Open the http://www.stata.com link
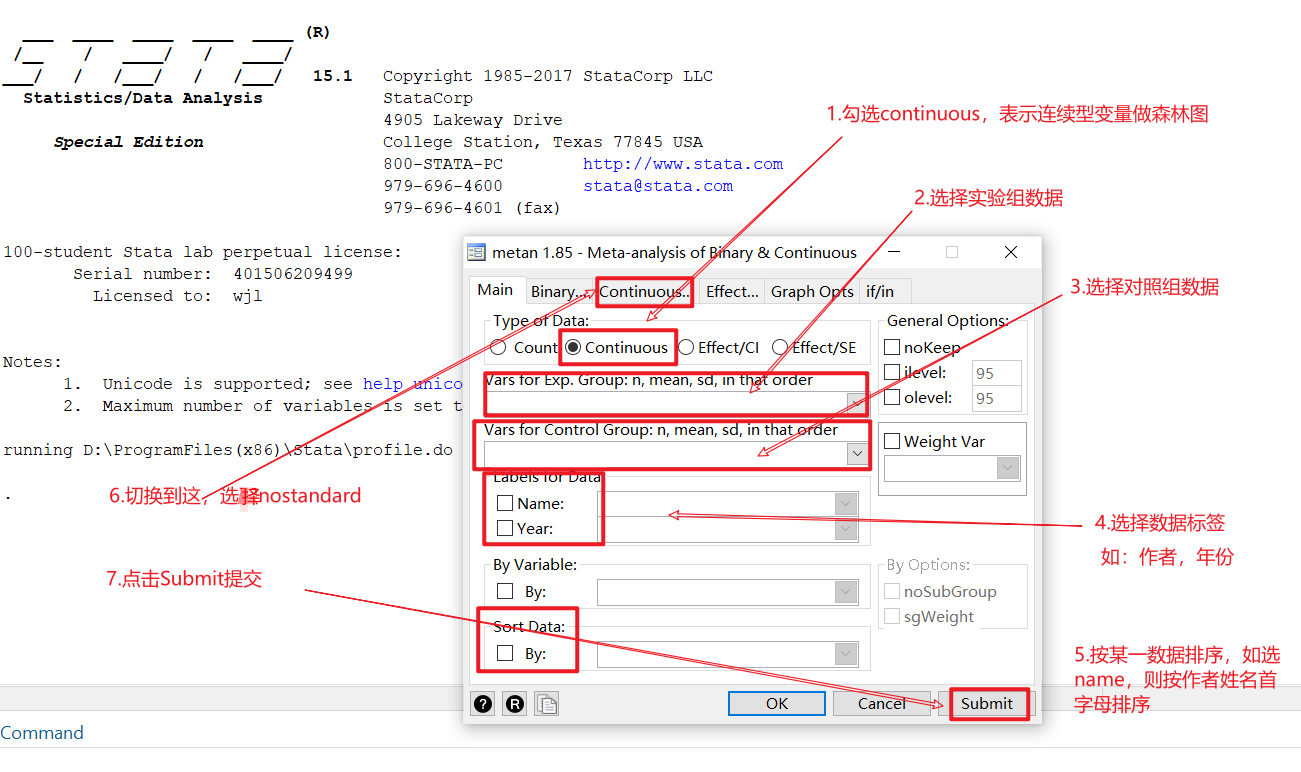Viewport: 1301px width, 772px height. 682,163
